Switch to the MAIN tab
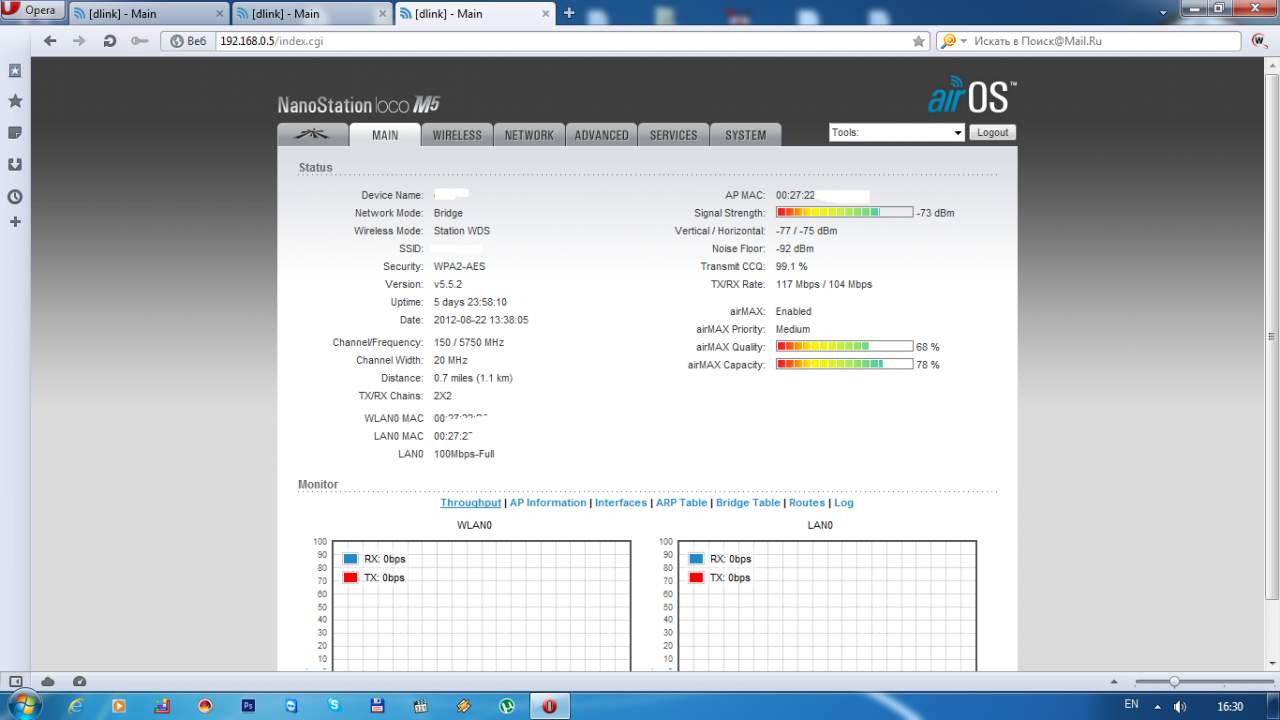This screenshot has width=1280, height=720. 385,135
